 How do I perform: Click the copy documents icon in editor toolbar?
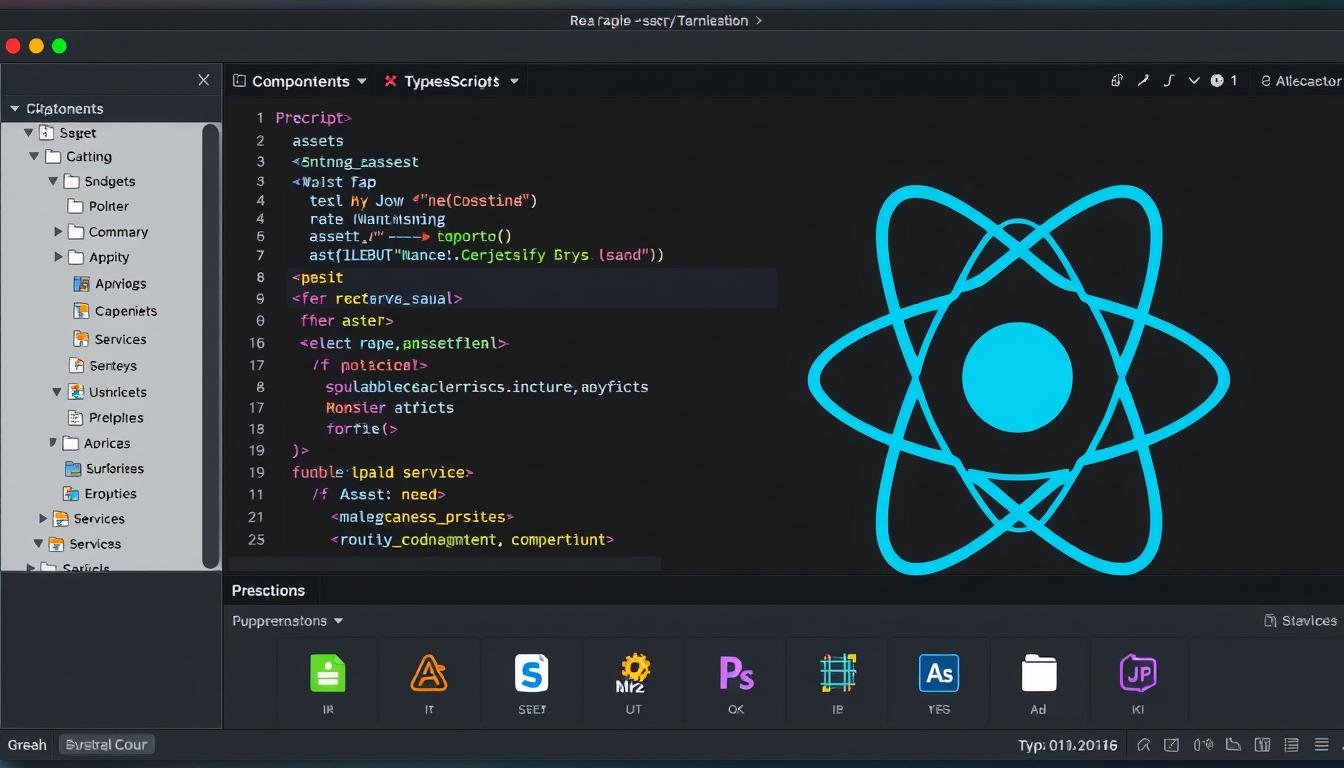click(1117, 81)
